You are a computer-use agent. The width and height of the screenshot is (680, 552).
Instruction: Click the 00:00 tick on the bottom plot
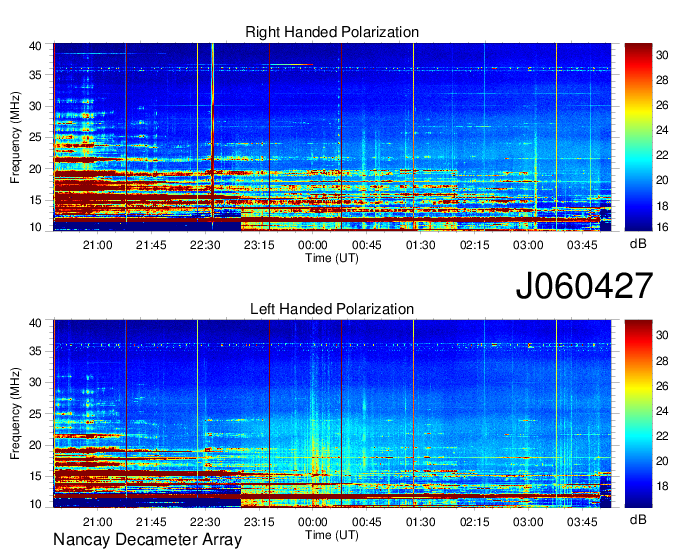[x=313, y=522]
